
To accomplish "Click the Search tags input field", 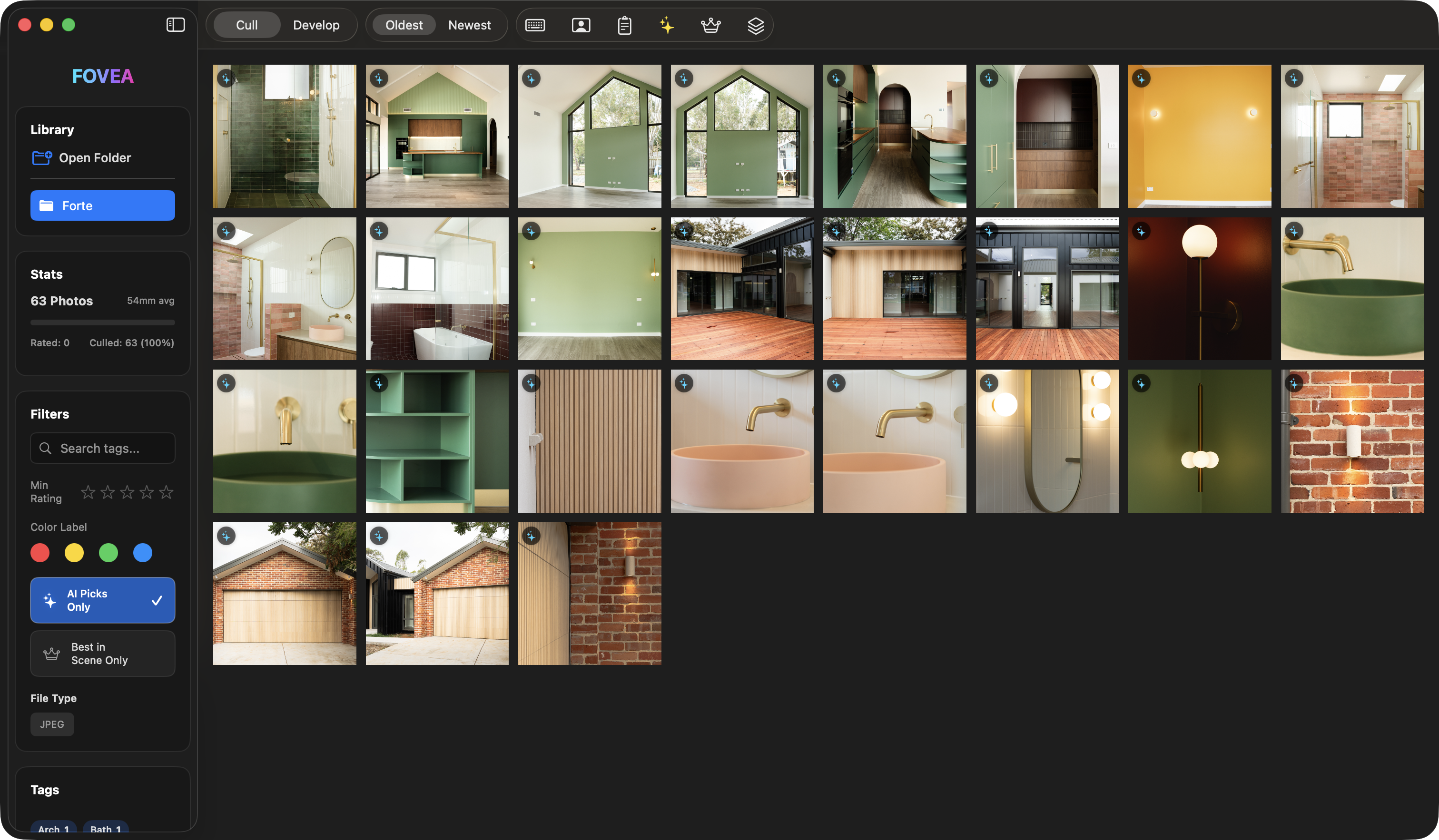I will pyautogui.click(x=103, y=448).
